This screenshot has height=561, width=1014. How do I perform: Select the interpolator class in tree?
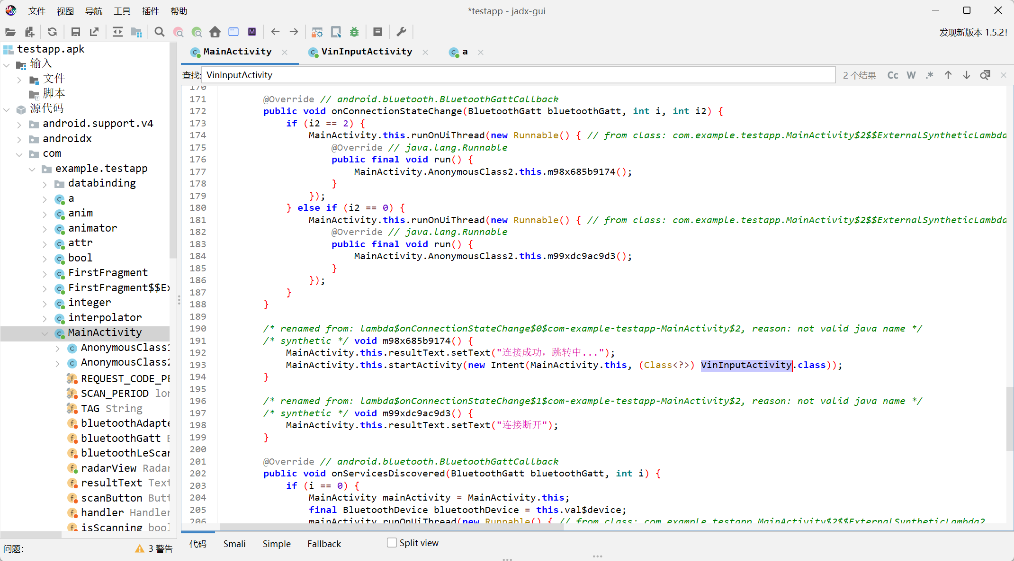[x=104, y=317]
